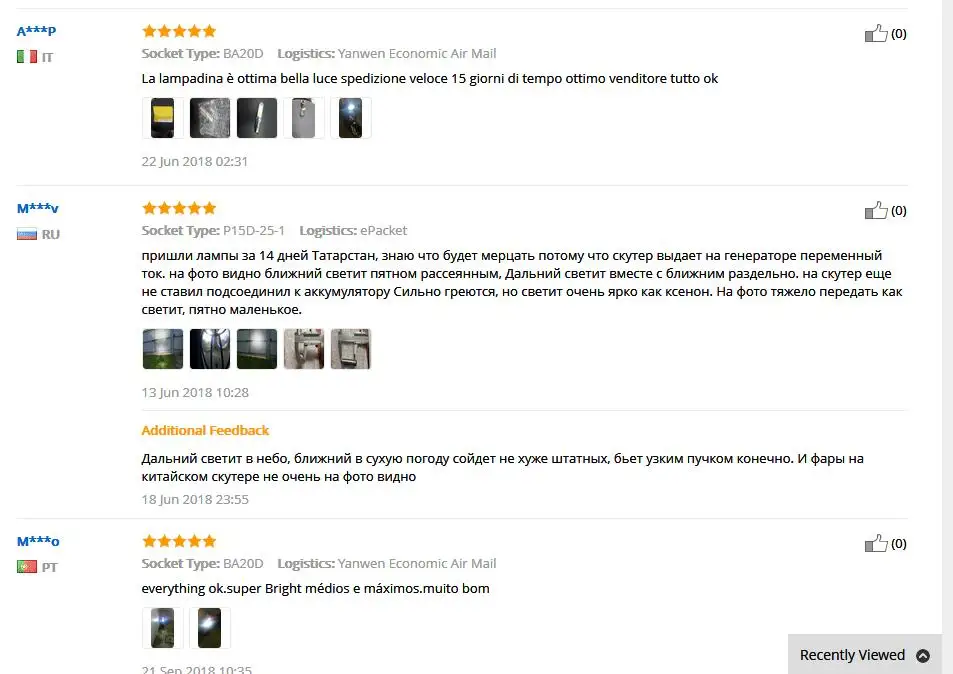Open first photo in M***v review
The height and width of the screenshot is (674, 953).
click(x=163, y=349)
